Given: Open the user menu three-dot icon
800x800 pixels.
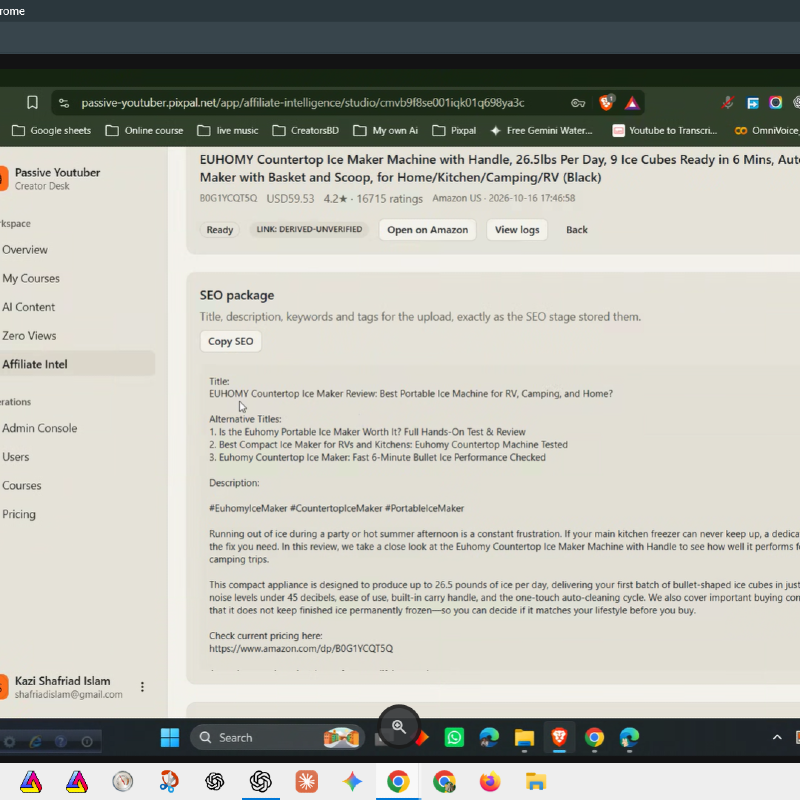Looking at the screenshot, I should click(142, 687).
